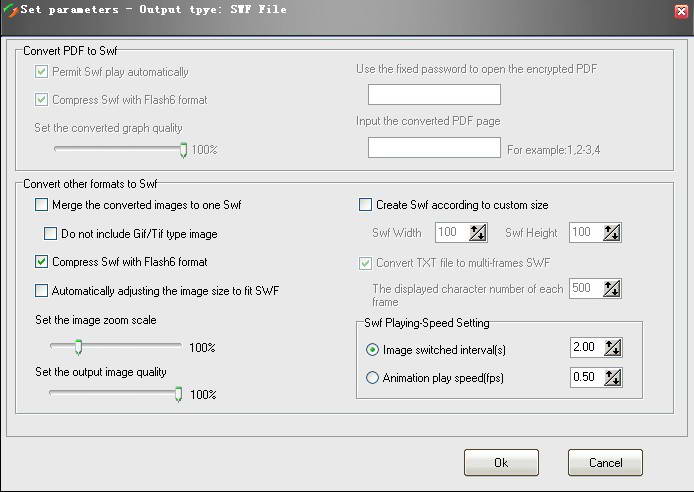Image resolution: width=694 pixels, height=492 pixels.
Task: Click the Swf Width spinner arrows
Action: 477,233
